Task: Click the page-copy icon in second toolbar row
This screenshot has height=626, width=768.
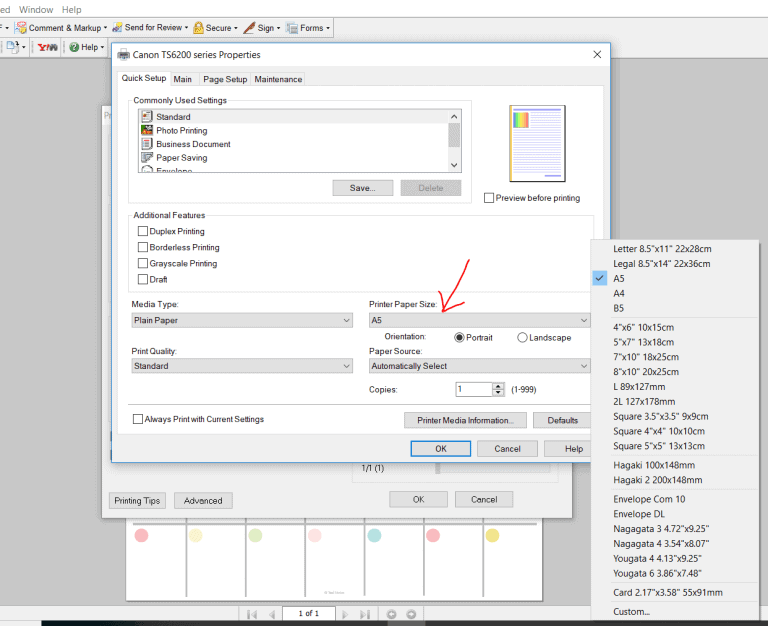Action: coord(13,47)
